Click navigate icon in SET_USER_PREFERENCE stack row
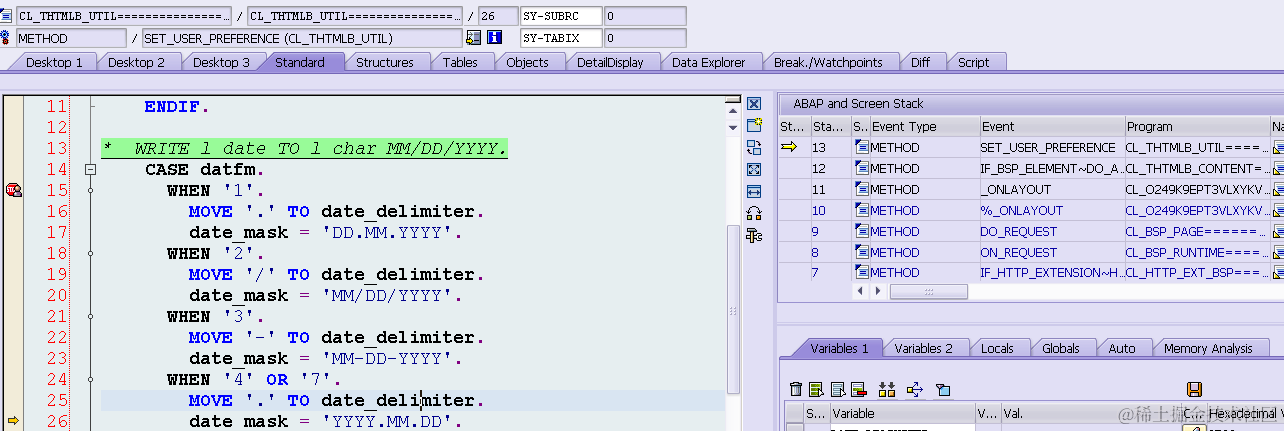Viewport: 1284px width, 431px height. (x=1279, y=147)
